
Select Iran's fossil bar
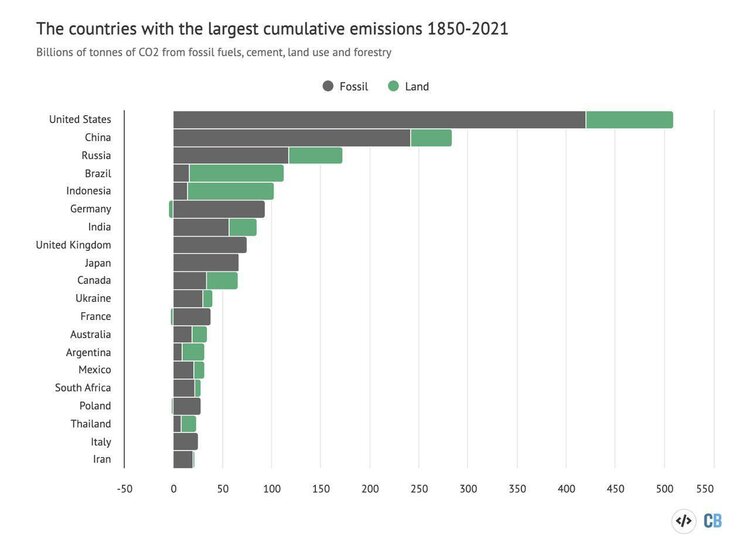tap(183, 460)
